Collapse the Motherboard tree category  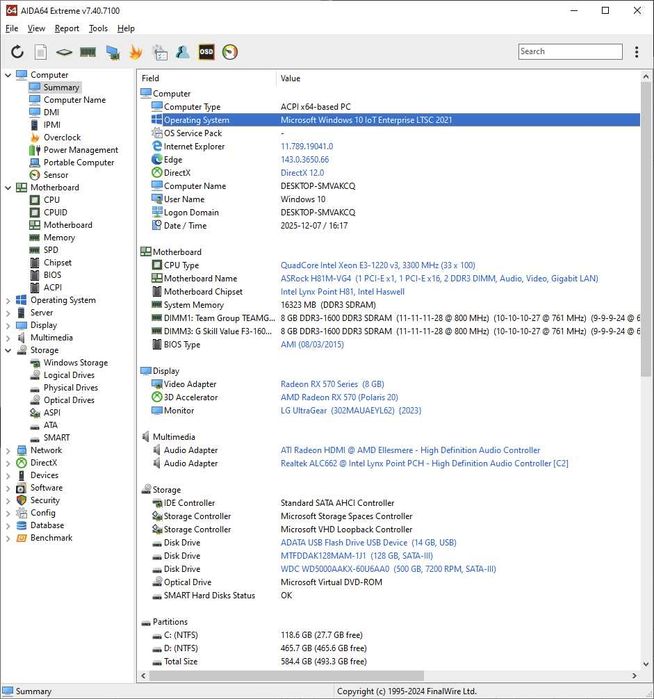coord(8,187)
